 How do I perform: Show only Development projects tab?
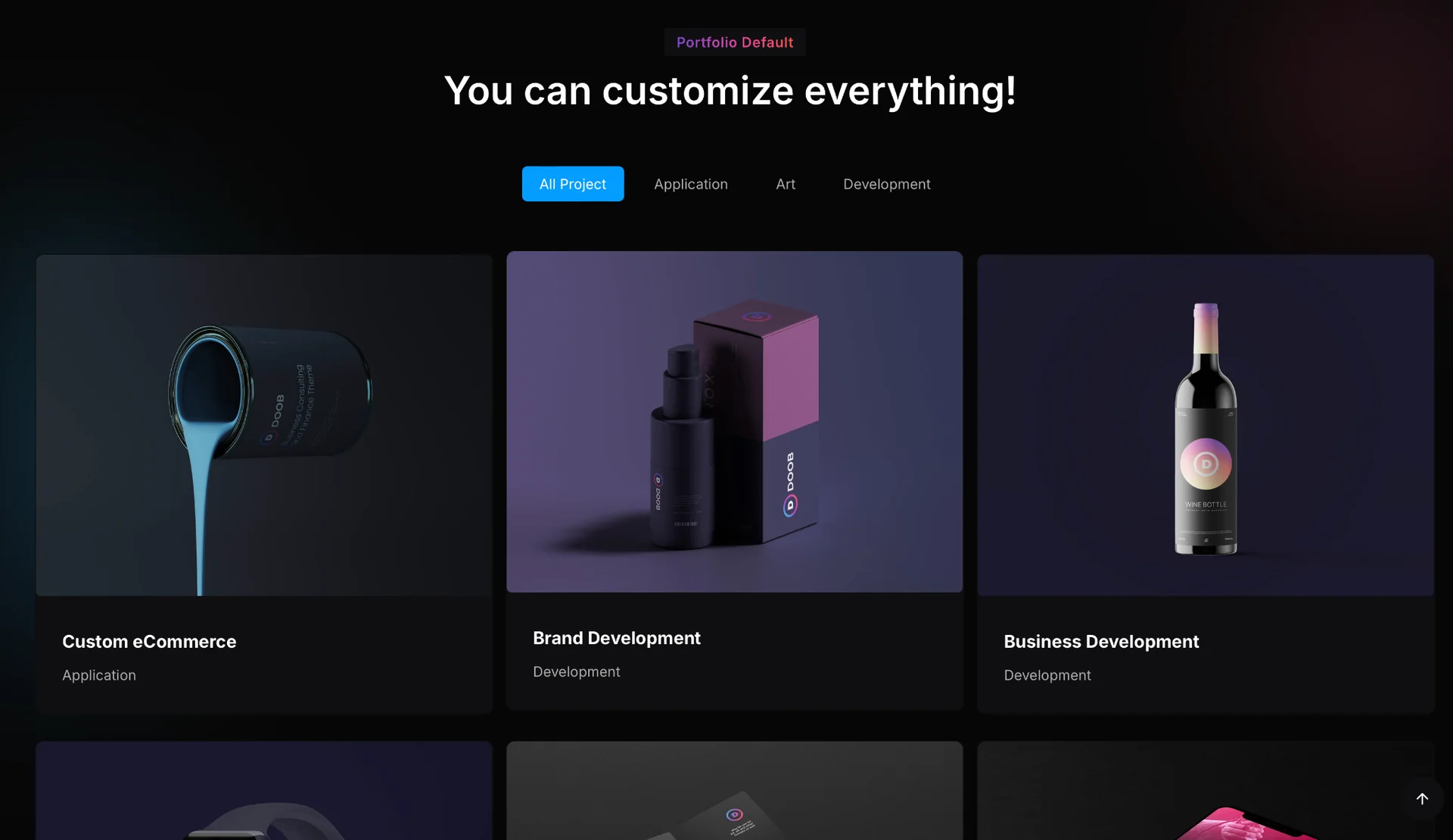pos(886,184)
